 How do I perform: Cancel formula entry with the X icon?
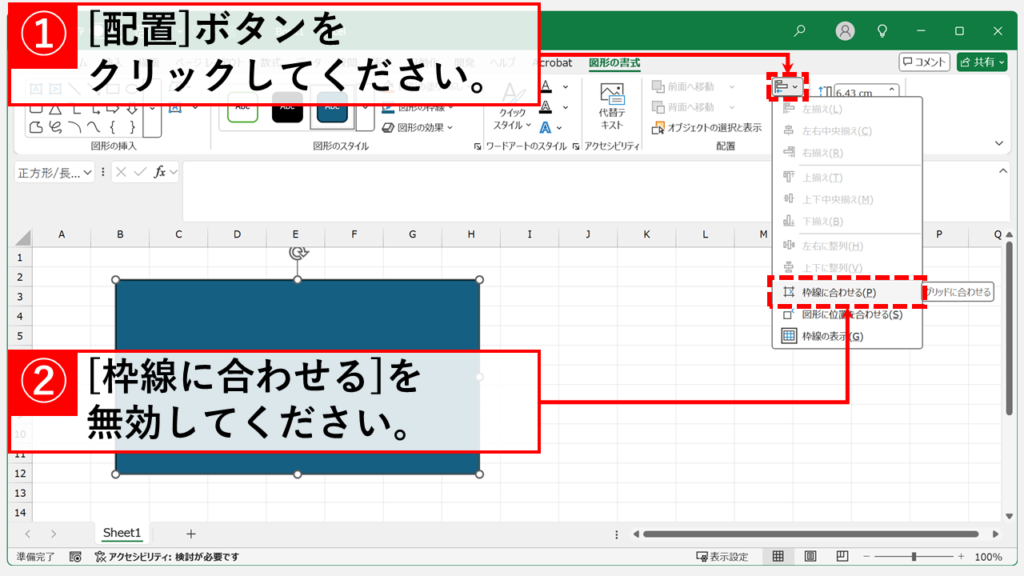point(121,172)
